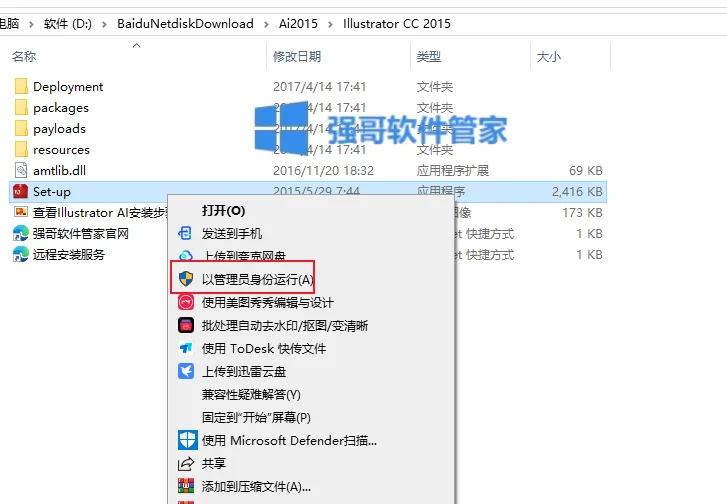
Task: Select 以管理员身份运行(A)
Action: tap(257, 280)
